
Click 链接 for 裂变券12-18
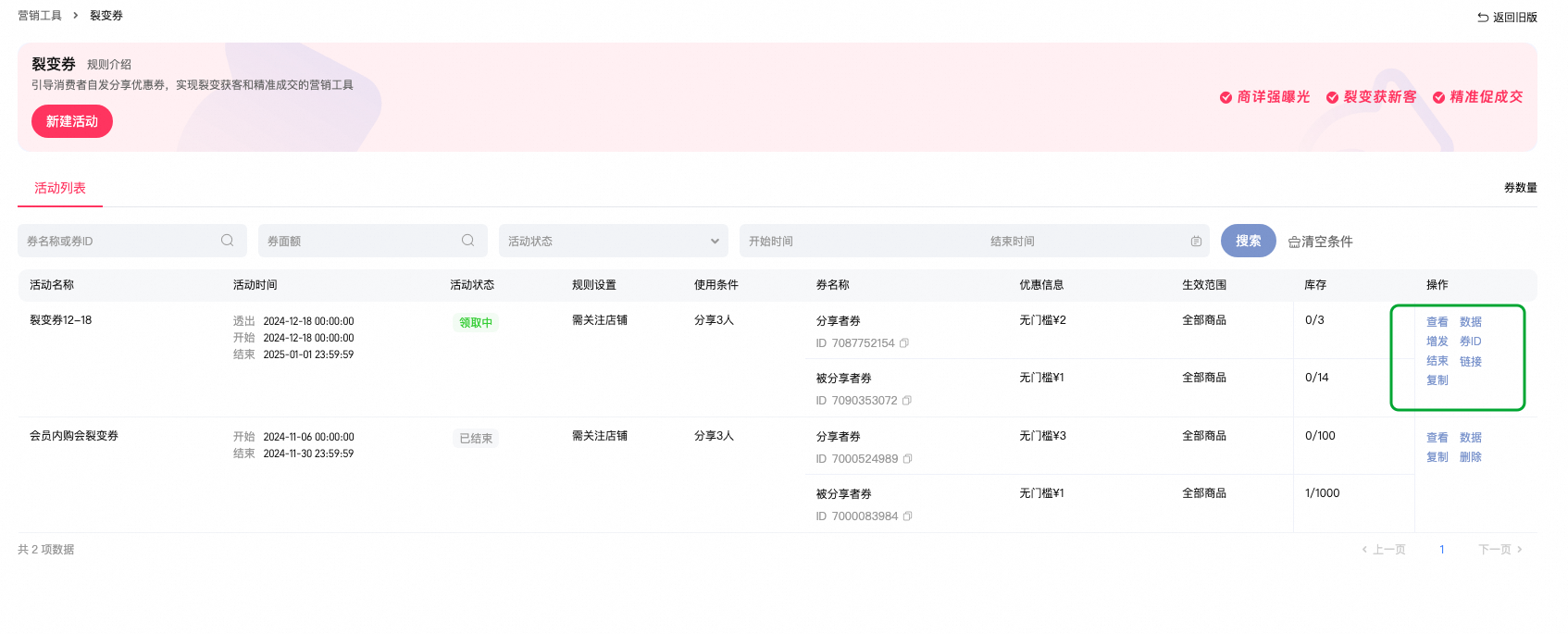(1471, 361)
